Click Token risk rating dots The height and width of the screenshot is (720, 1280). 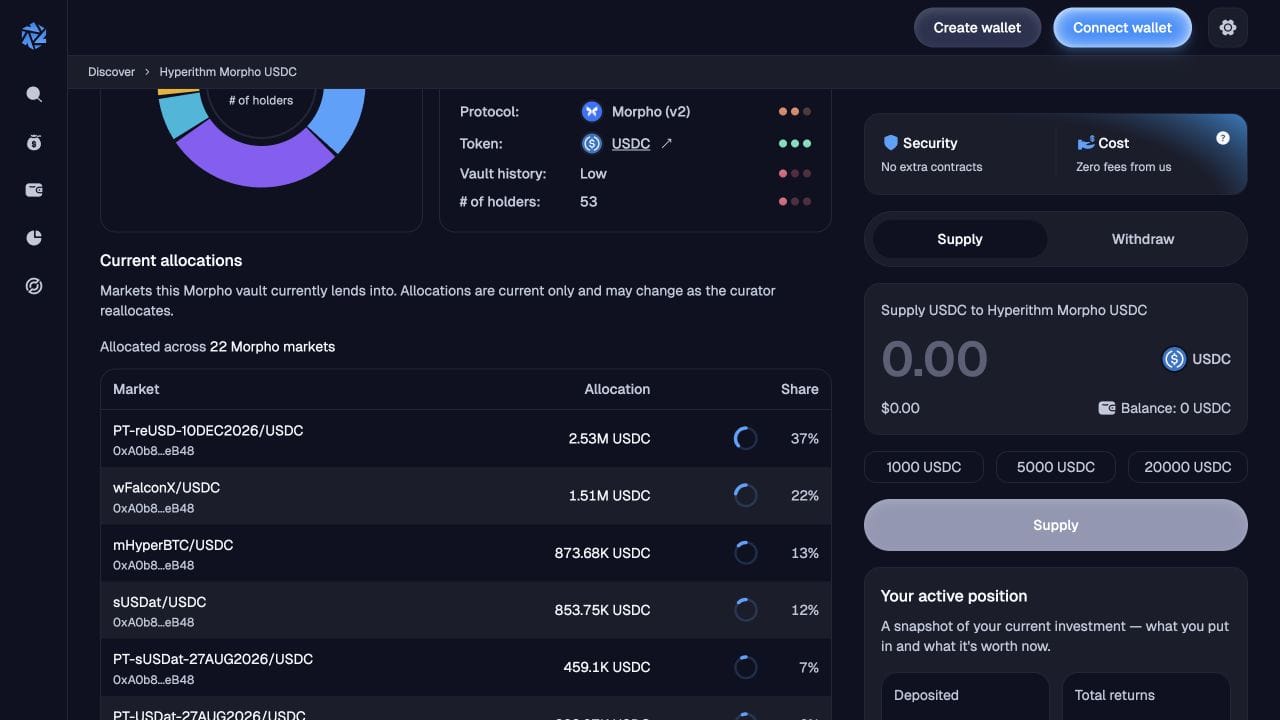pyautogui.click(x=795, y=144)
